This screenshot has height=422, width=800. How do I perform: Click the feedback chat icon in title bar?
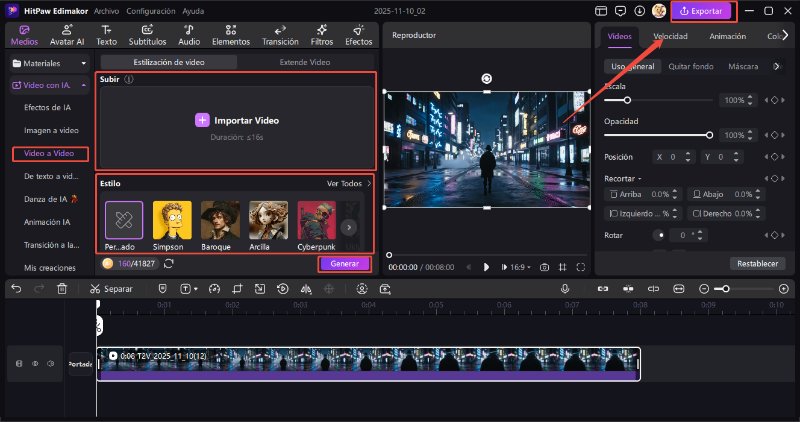click(620, 11)
